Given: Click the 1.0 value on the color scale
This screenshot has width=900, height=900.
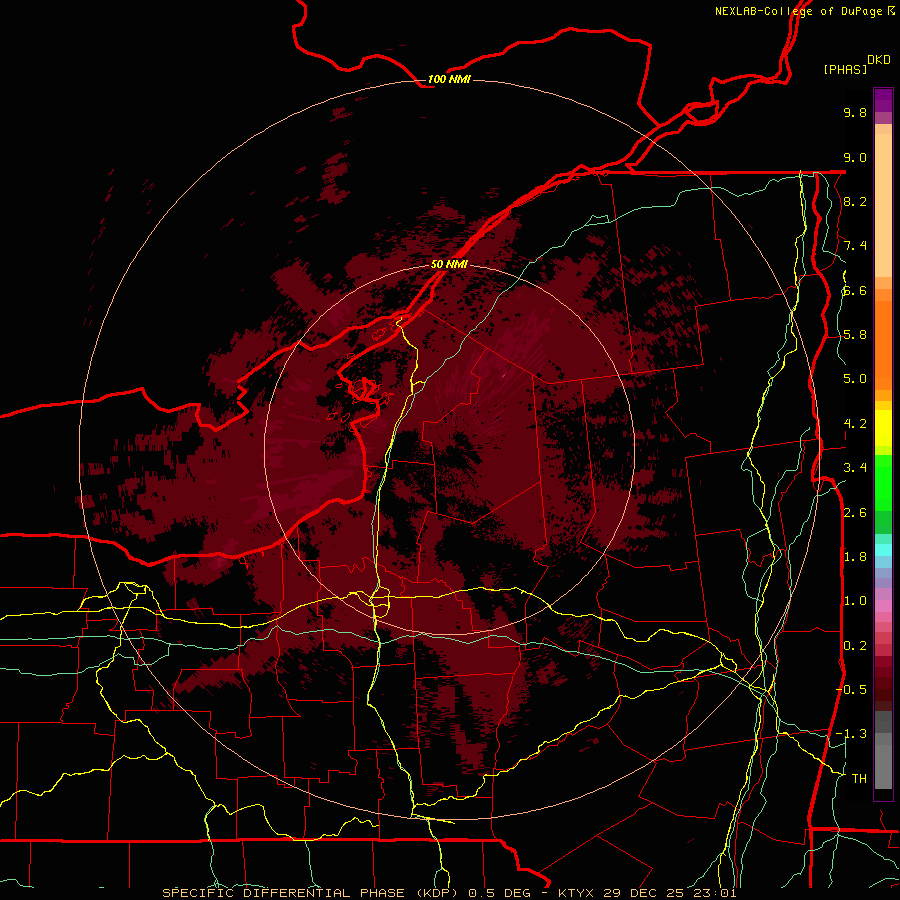Looking at the screenshot, I should coord(855,601).
